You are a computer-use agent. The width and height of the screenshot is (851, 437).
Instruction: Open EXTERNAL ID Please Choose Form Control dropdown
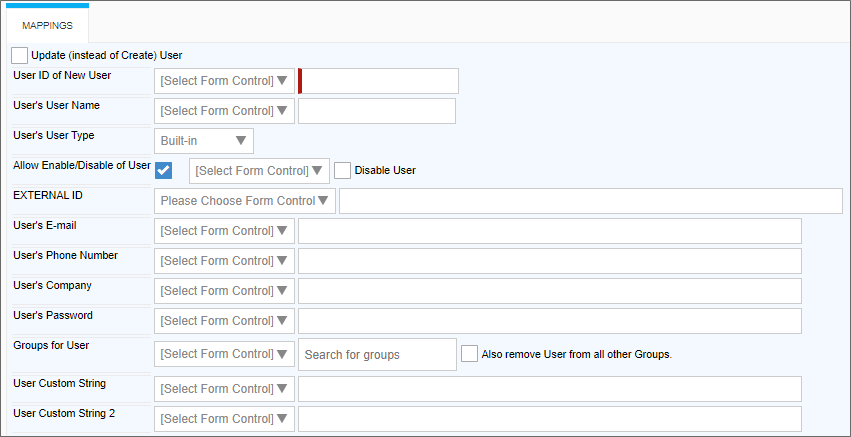(245, 201)
